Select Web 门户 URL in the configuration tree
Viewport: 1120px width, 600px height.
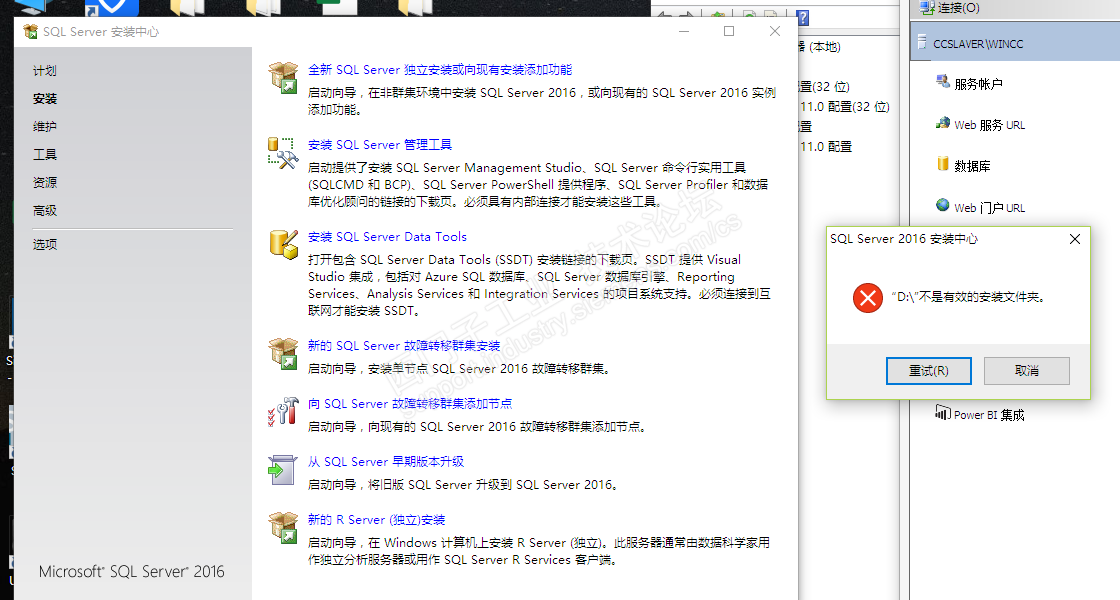click(989, 208)
